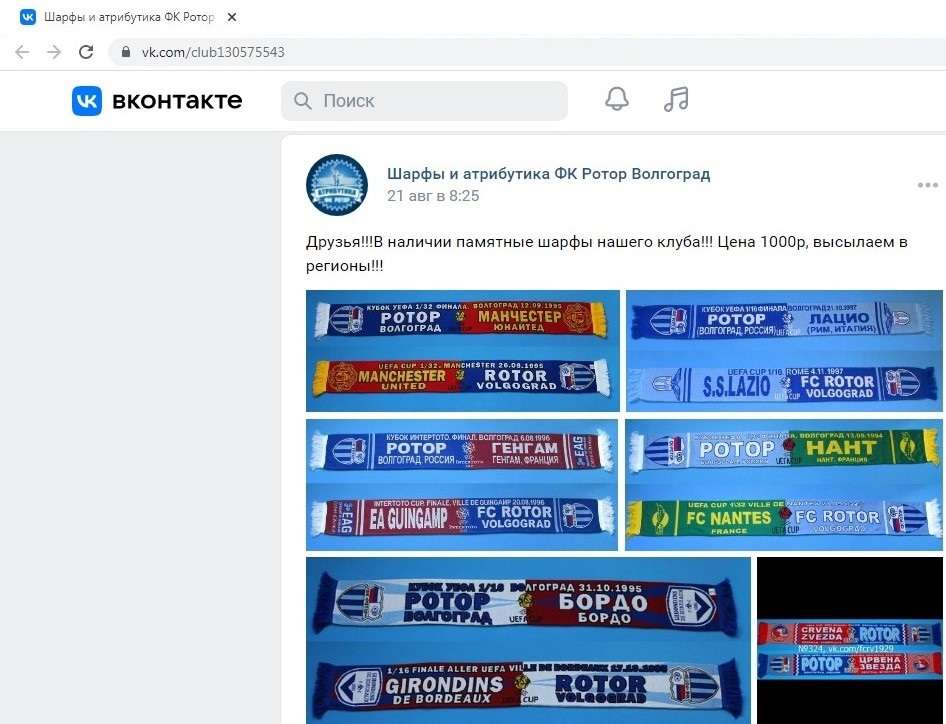Click the search magnifier icon
This screenshot has width=946, height=724.
coord(302,101)
